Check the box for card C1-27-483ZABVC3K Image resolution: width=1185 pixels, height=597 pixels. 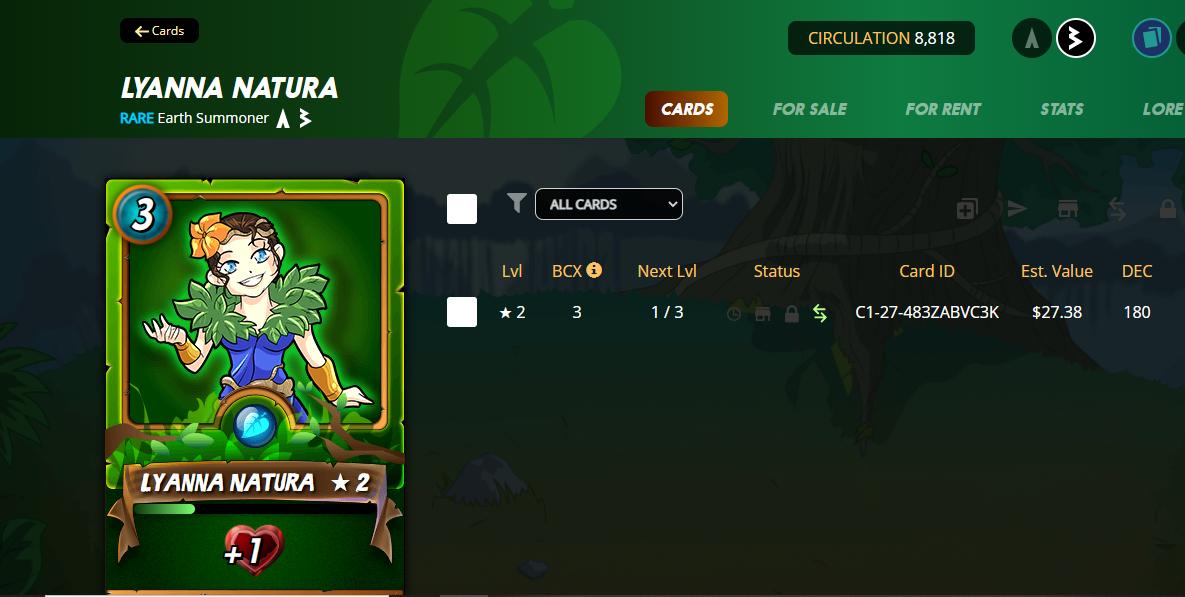(x=462, y=312)
